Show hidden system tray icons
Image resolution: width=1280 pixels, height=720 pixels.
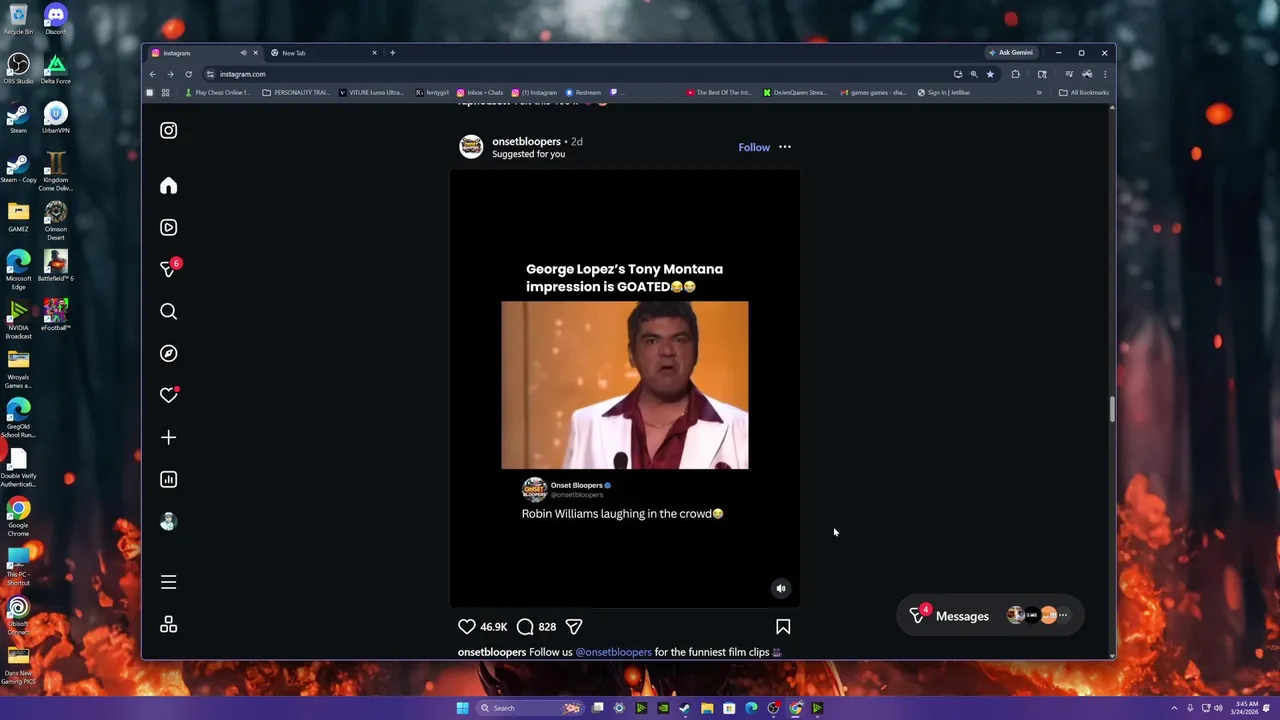[x=1175, y=708]
